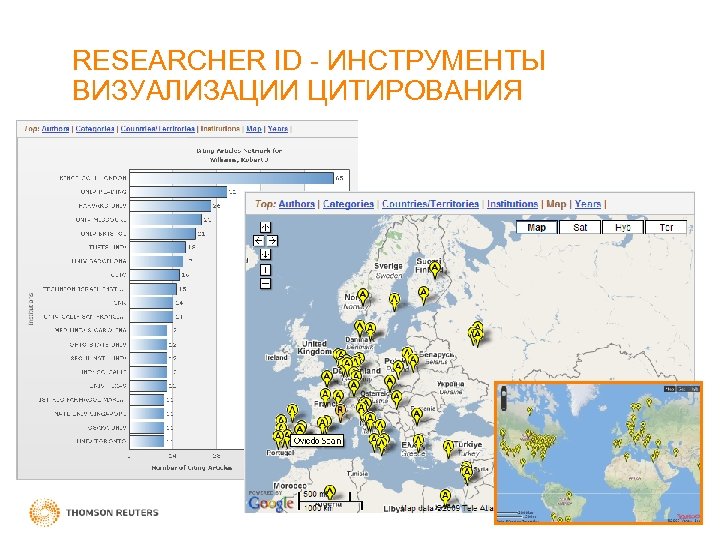Select the marker south of Morocco label
Screen dimensions: 720x540
pos(330,494)
